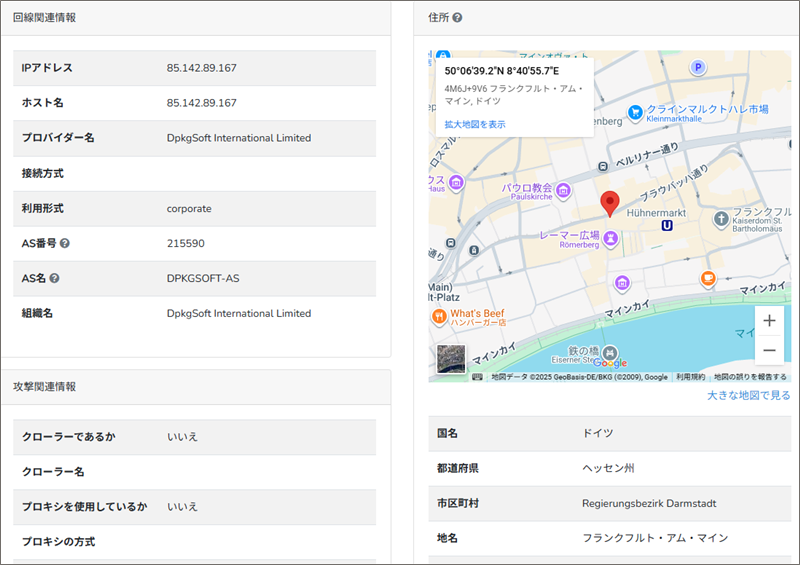Click the keyboard shortcuts icon on map
The height and width of the screenshot is (565, 800).
click(478, 377)
